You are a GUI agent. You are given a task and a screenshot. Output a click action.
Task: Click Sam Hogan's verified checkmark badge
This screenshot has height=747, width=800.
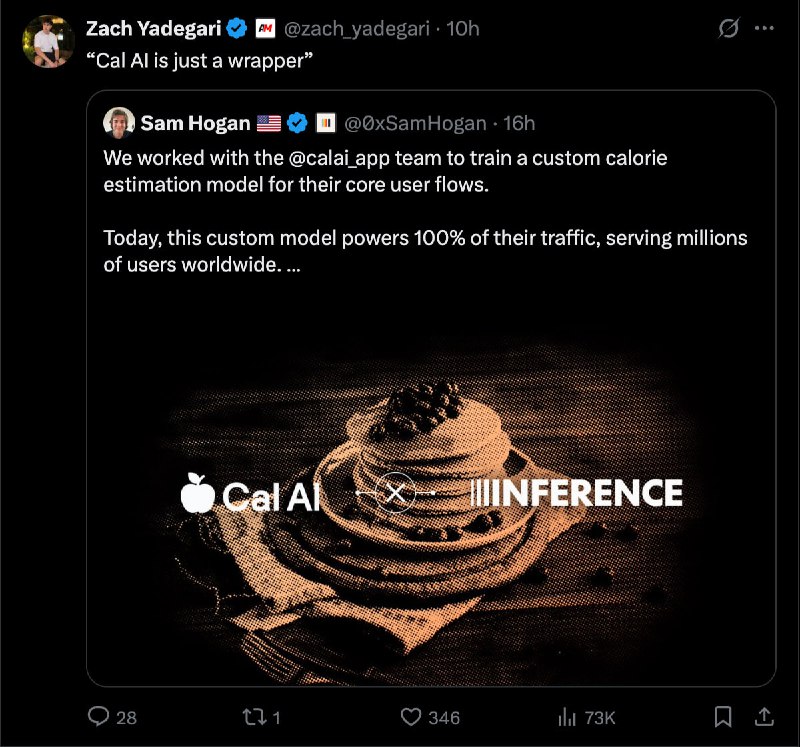coord(297,123)
